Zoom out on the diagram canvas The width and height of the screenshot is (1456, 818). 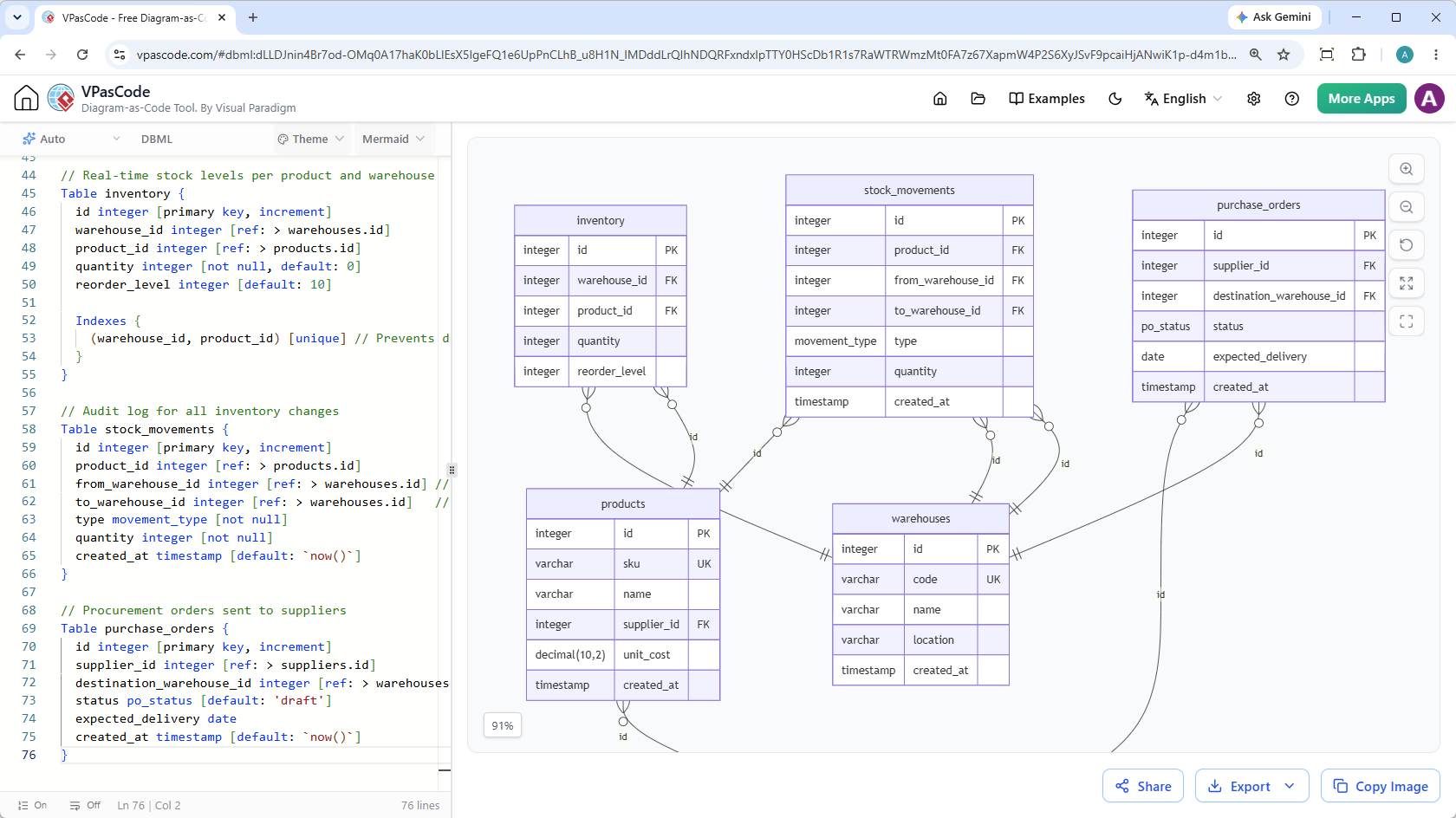tap(1406, 207)
